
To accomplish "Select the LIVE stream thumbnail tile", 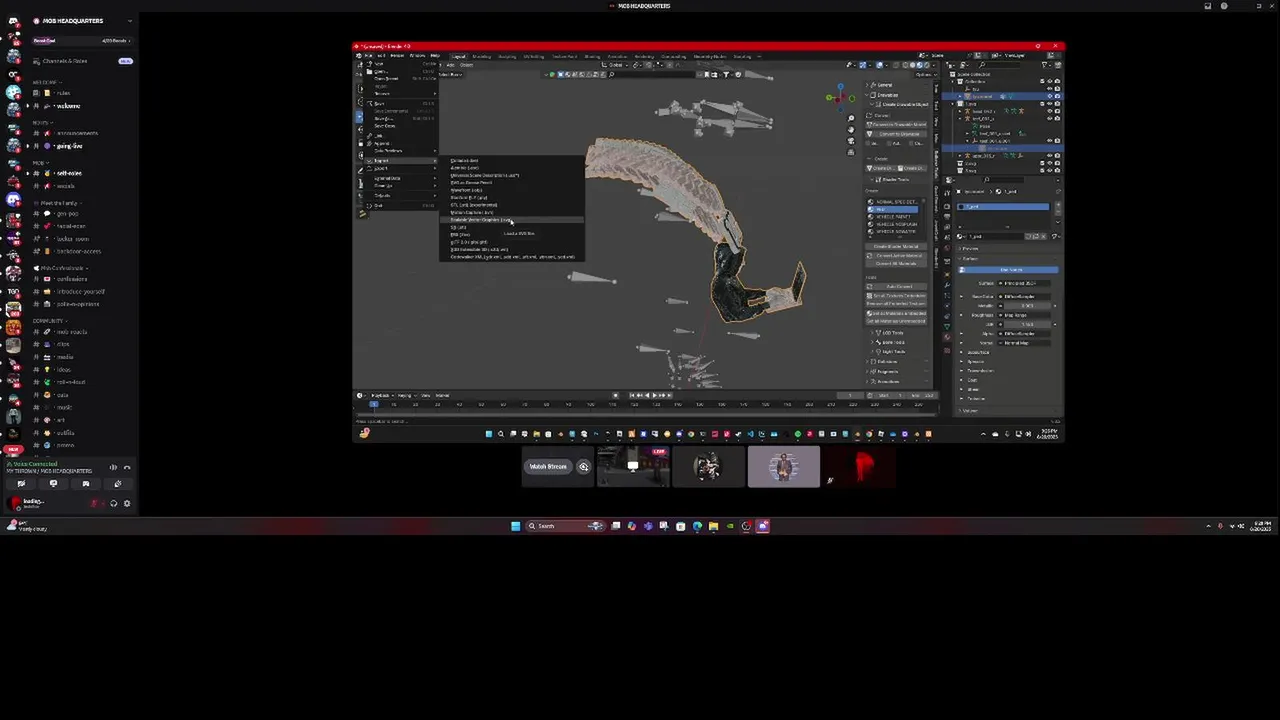I will pos(633,467).
